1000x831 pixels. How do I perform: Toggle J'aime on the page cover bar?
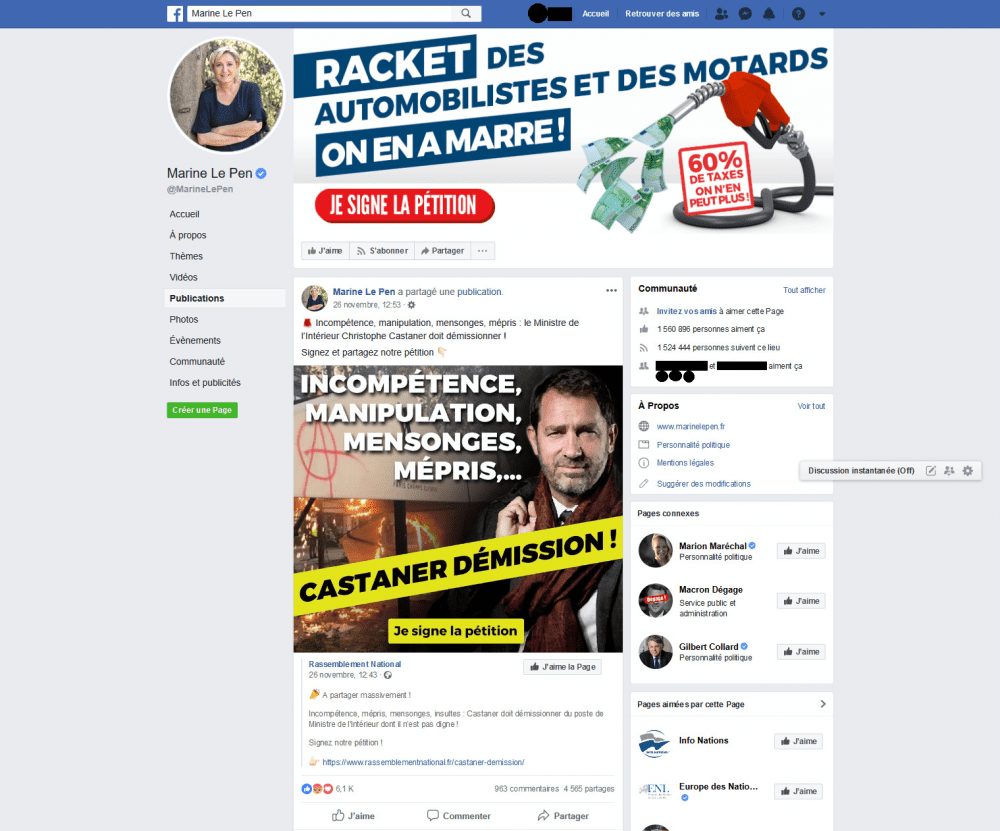pyautogui.click(x=325, y=251)
